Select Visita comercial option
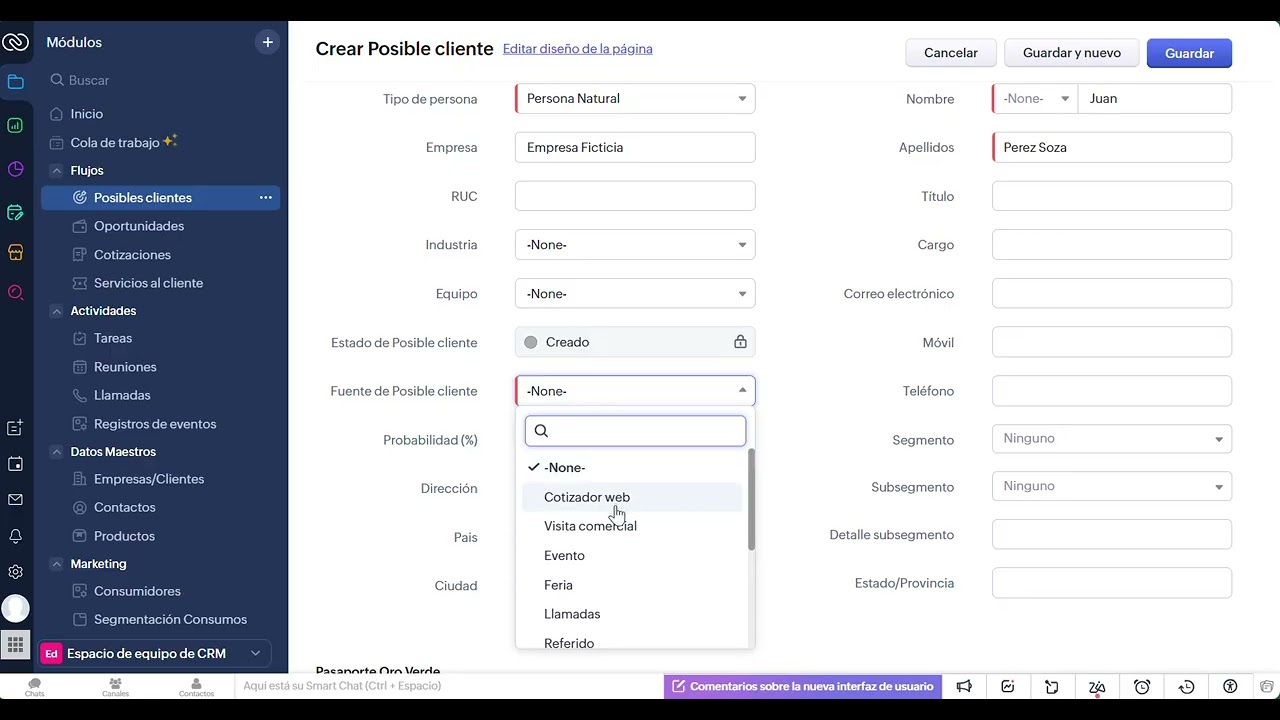1280x720 pixels. coord(632,526)
